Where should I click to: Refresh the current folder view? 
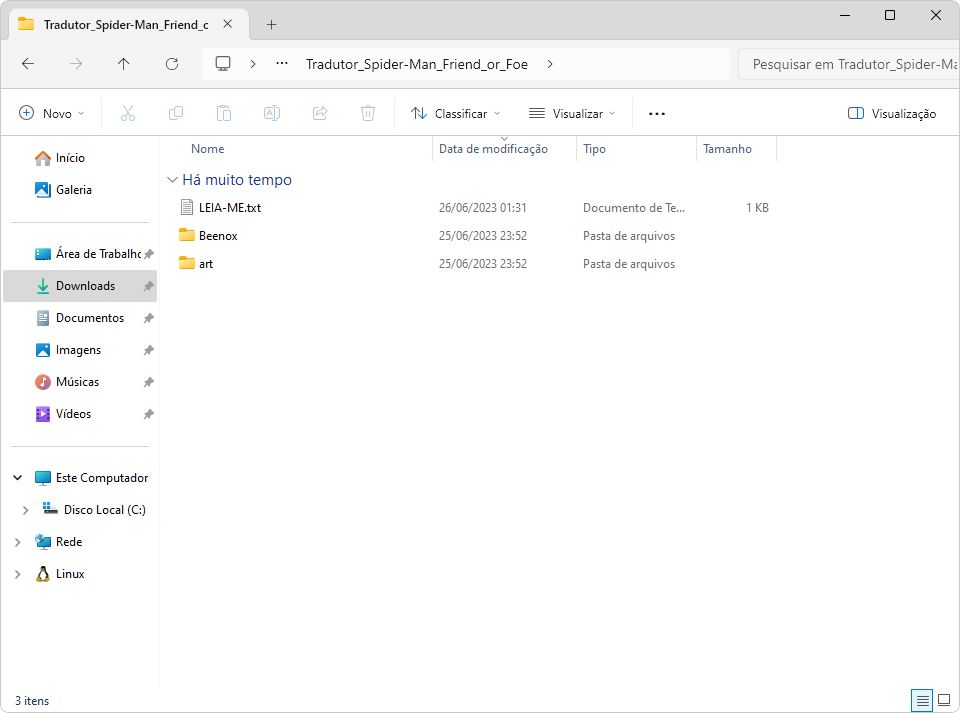click(172, 64)
